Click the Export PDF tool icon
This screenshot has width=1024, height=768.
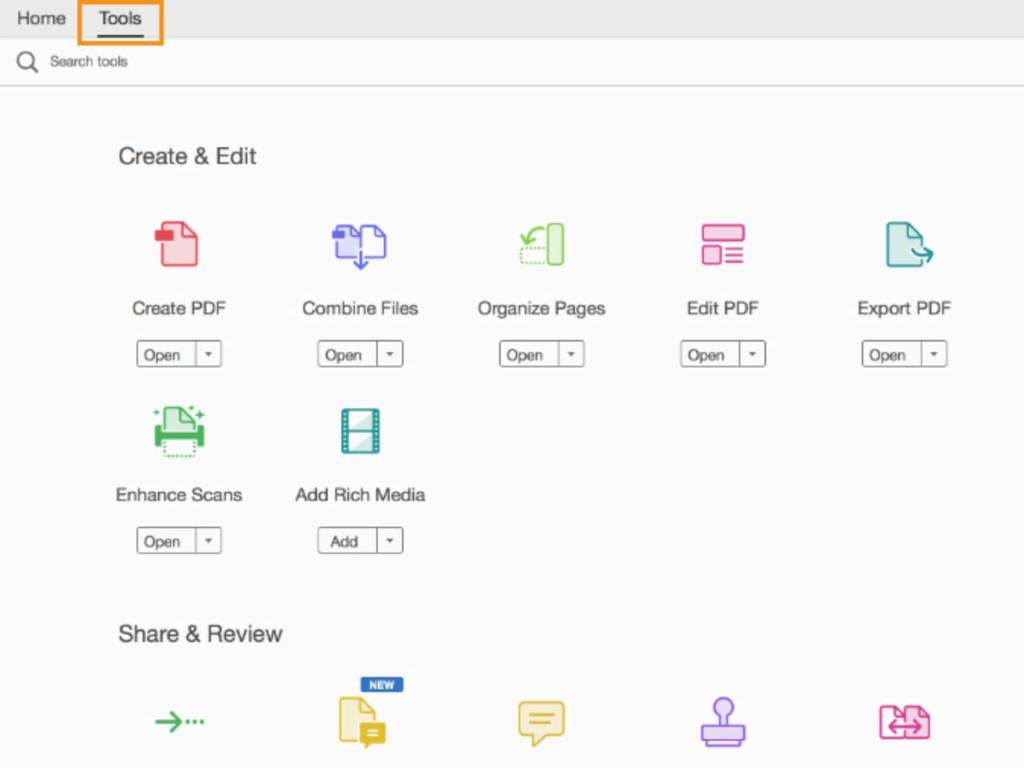coord(909,244)
